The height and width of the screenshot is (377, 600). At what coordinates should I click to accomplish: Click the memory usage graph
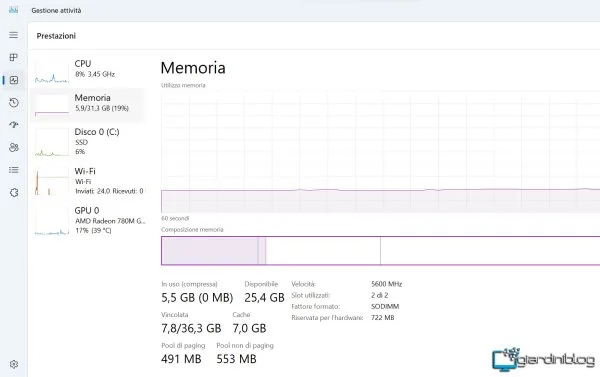(x=380, y=152)
